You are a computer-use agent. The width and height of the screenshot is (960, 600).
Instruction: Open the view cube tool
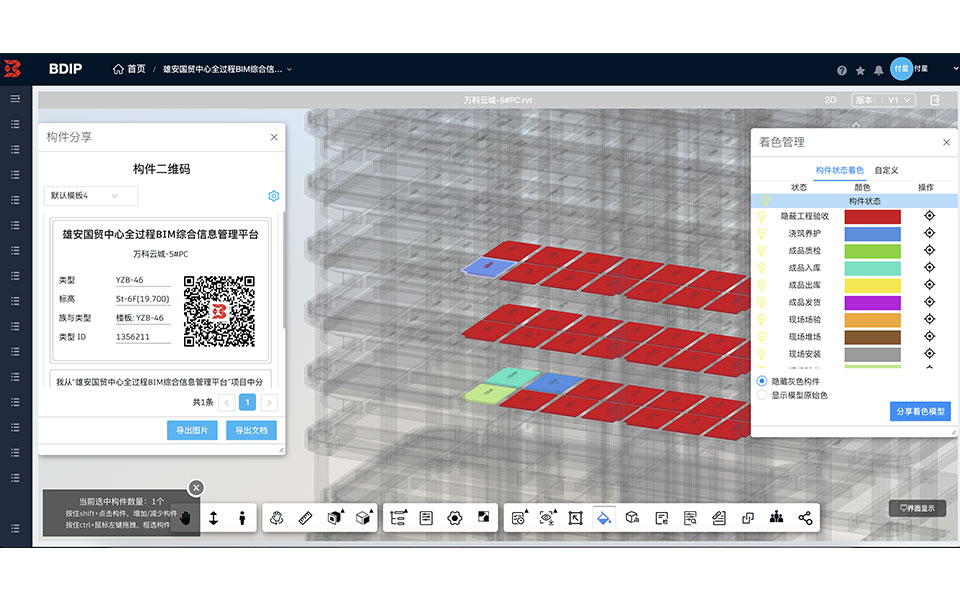(x=364, y=518)
